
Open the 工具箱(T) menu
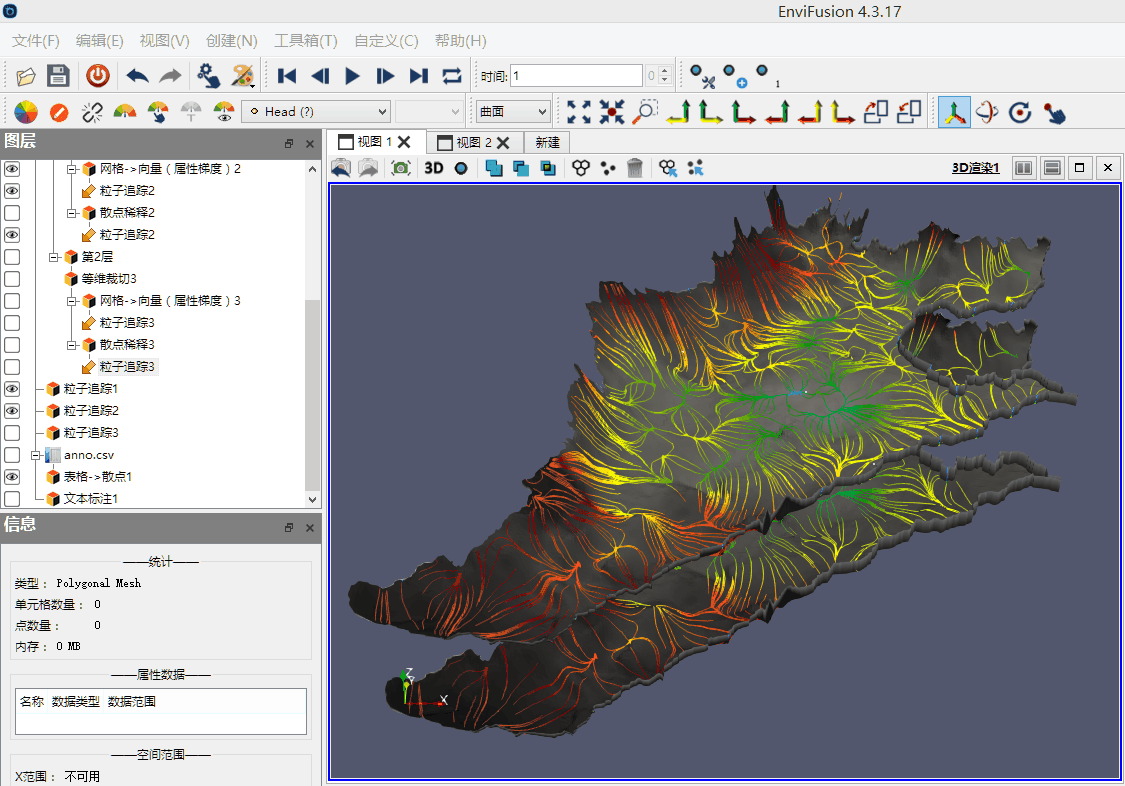coord(306,41)
